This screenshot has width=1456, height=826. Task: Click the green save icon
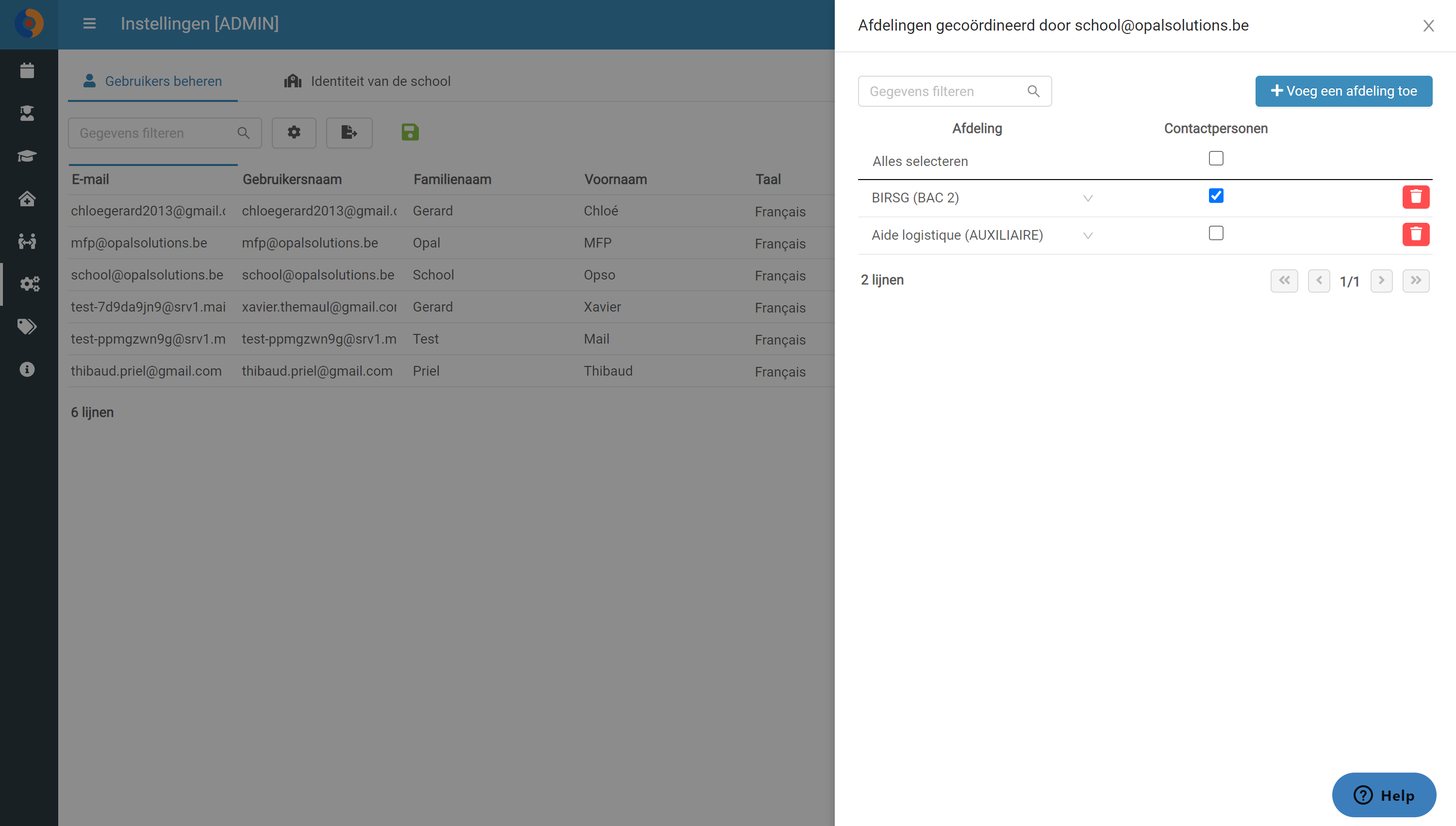tap(410, 132)
